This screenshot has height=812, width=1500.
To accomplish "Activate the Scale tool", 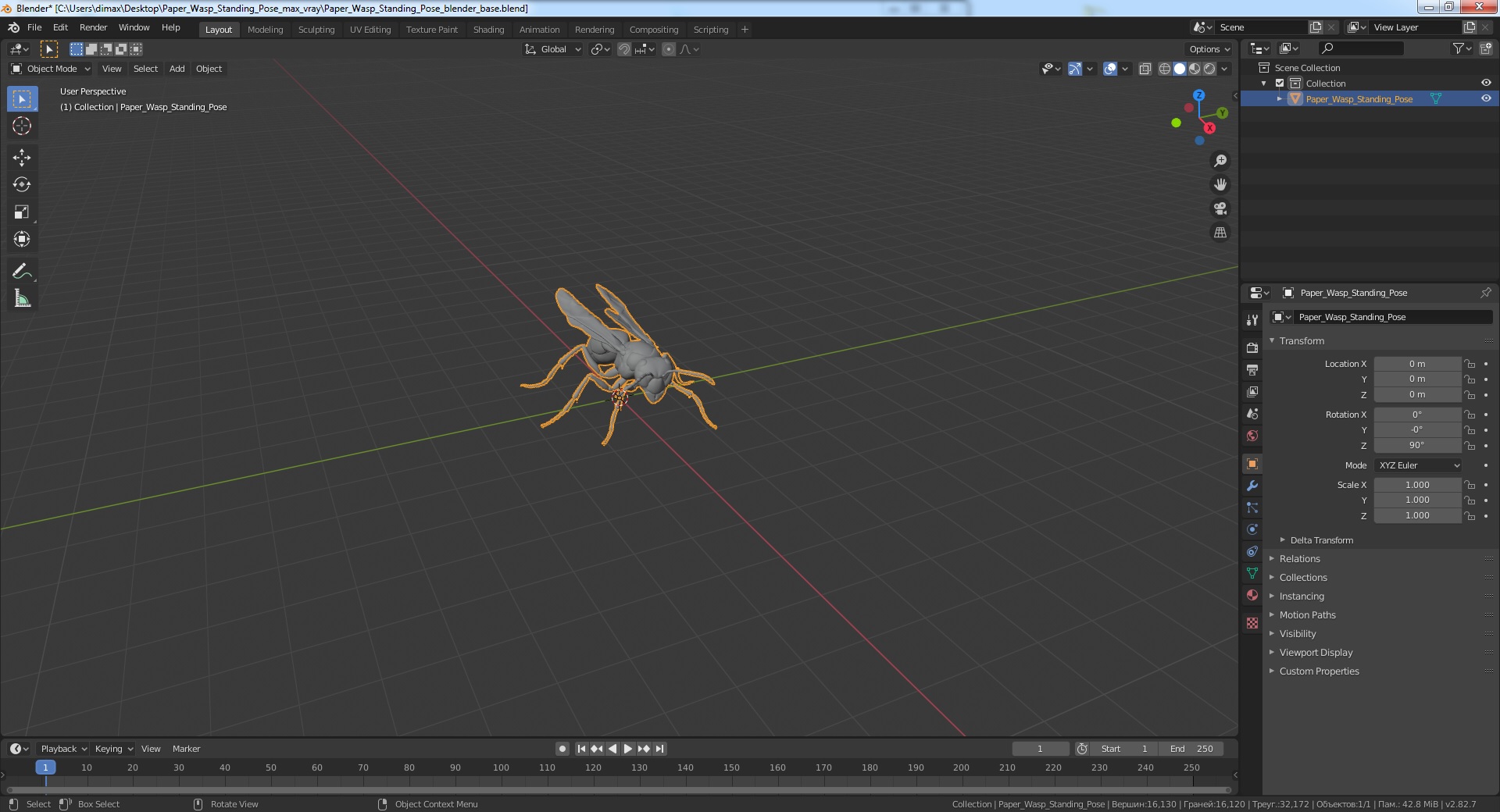I will point(22,212).
